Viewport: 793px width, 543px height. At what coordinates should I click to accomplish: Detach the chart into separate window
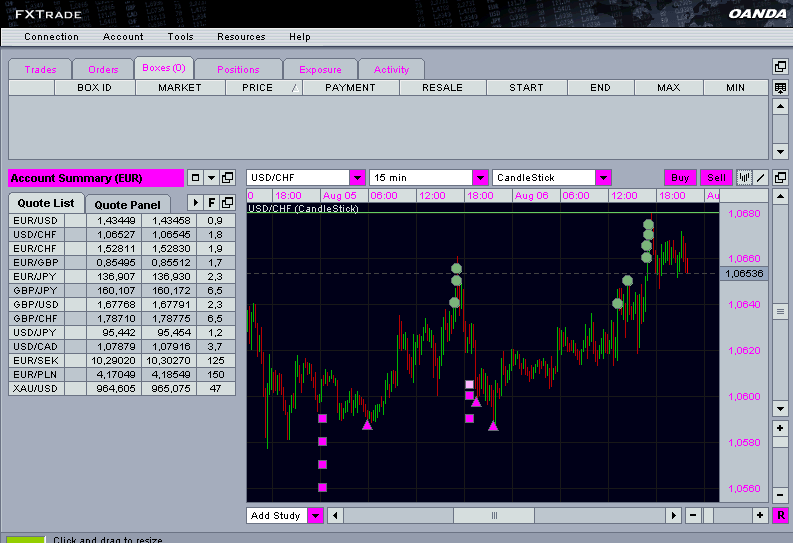pyautogui.click(x=780, y=177)
